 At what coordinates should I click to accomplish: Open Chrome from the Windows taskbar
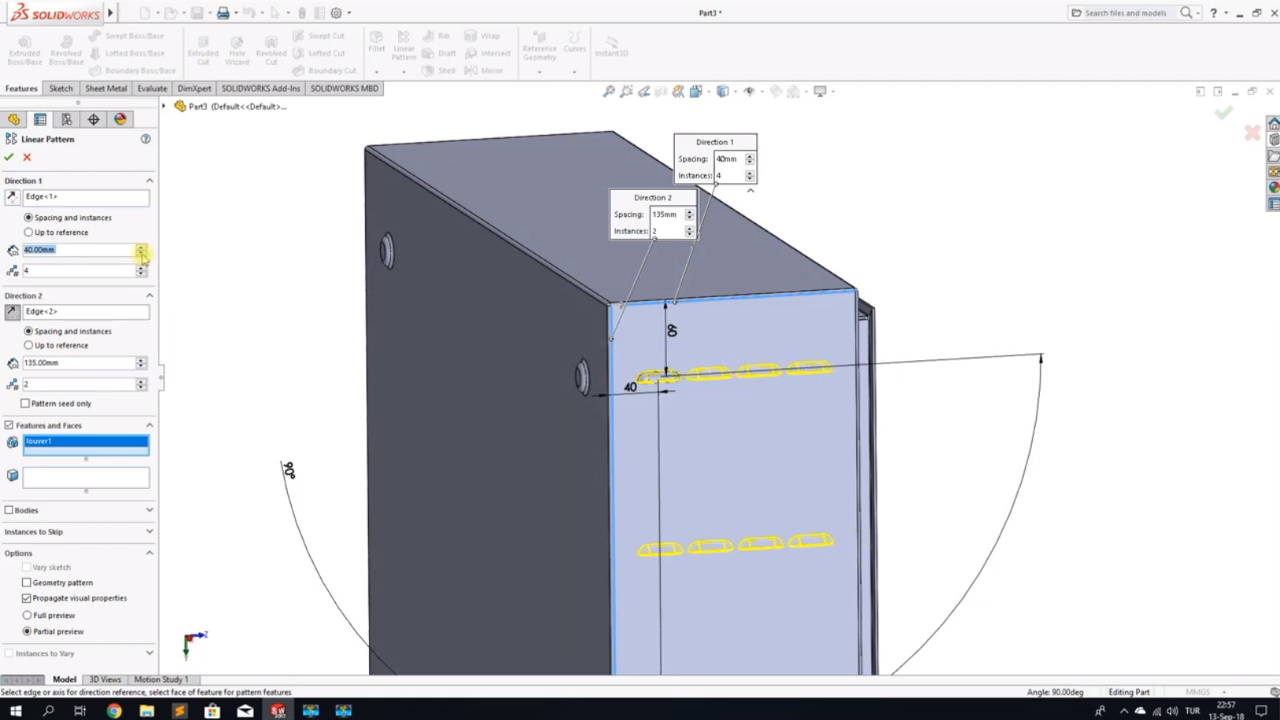pyautogui.click(x=114, y=711)
